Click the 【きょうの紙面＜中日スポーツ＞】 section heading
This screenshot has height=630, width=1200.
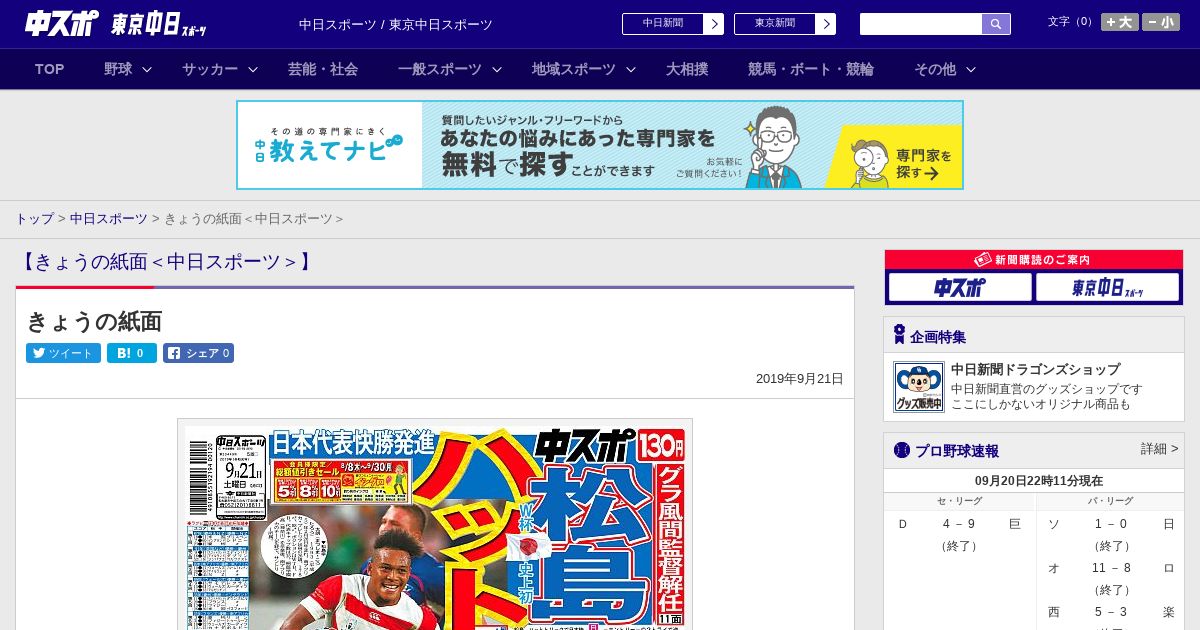click(166, 262)
